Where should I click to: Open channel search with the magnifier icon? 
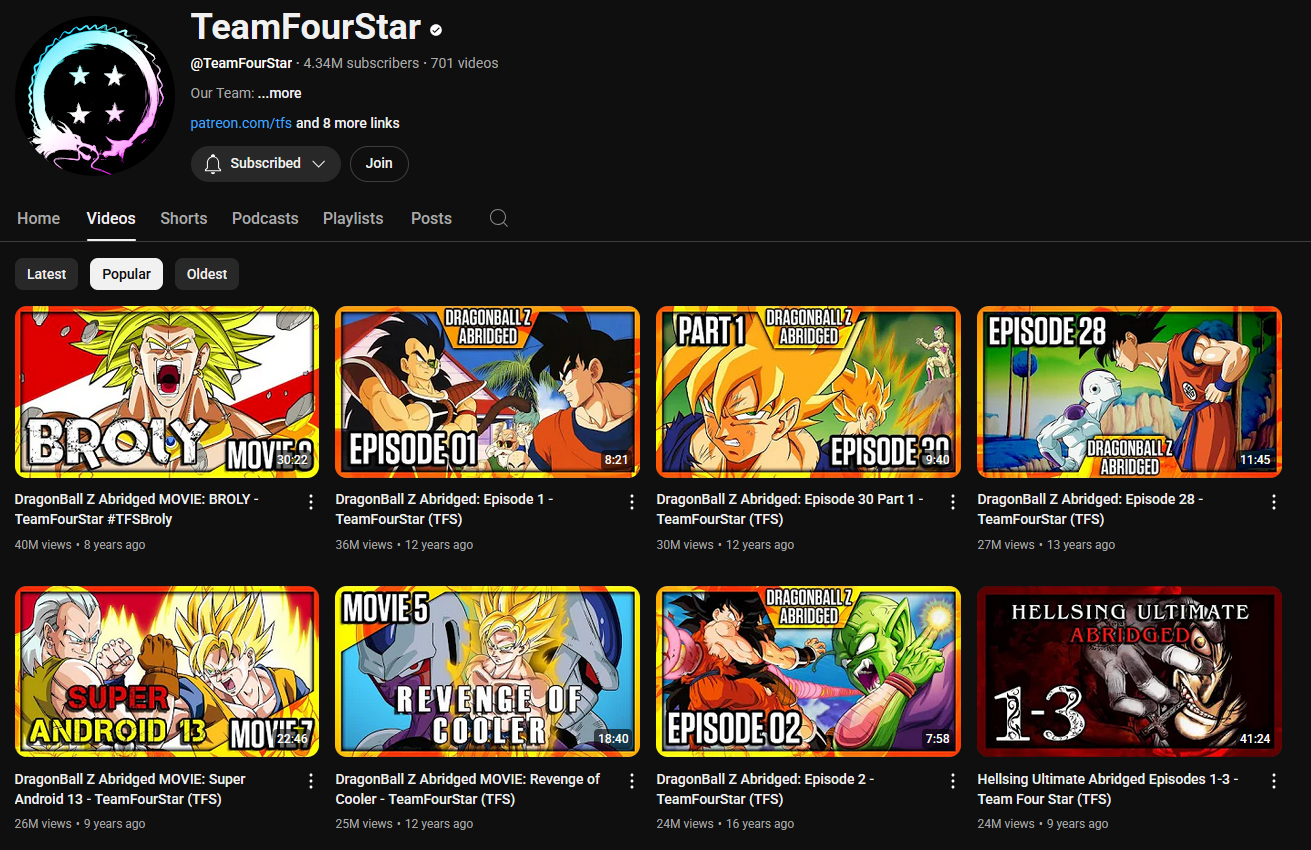pos(499,218)
